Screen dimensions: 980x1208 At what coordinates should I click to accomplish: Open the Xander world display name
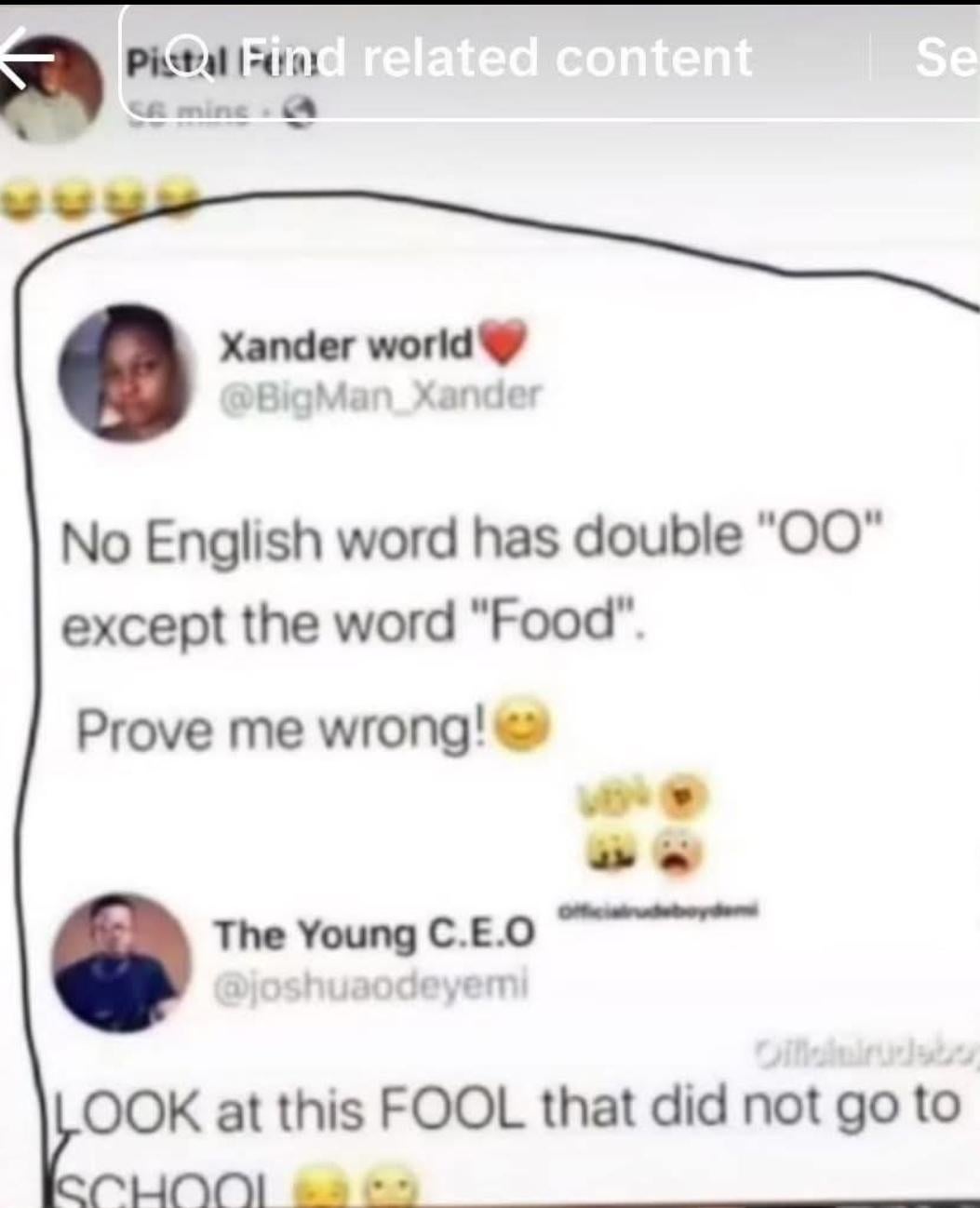(x=347, y=348)
